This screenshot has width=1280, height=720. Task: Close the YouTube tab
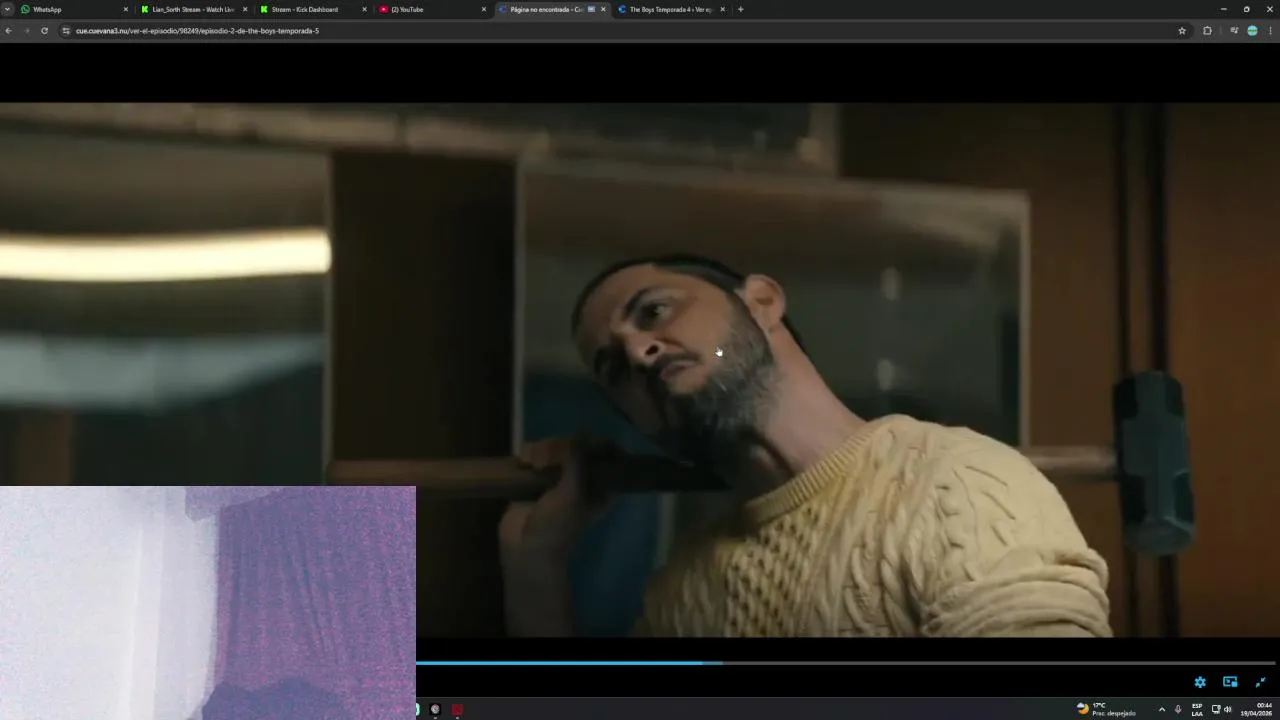(x=483, y=9)
